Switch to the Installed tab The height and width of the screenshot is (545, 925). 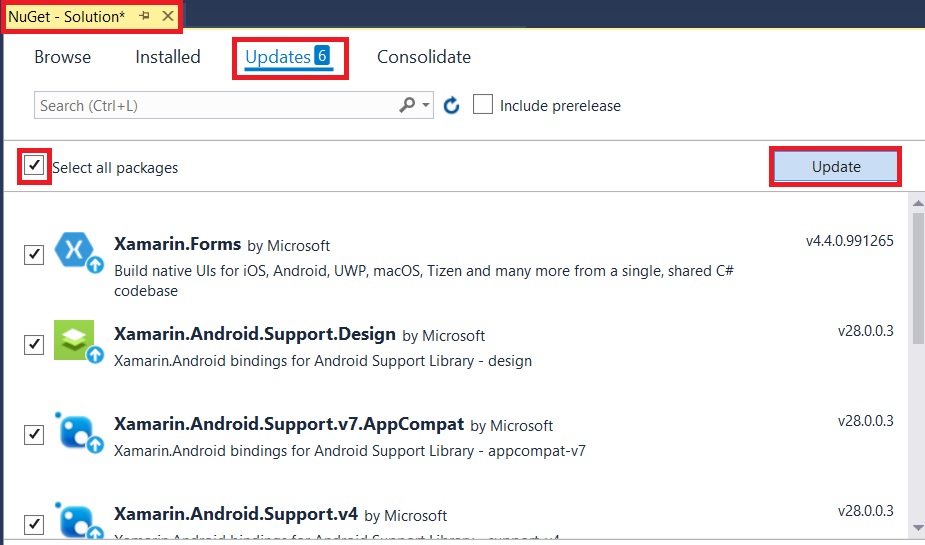pos(168,57)
